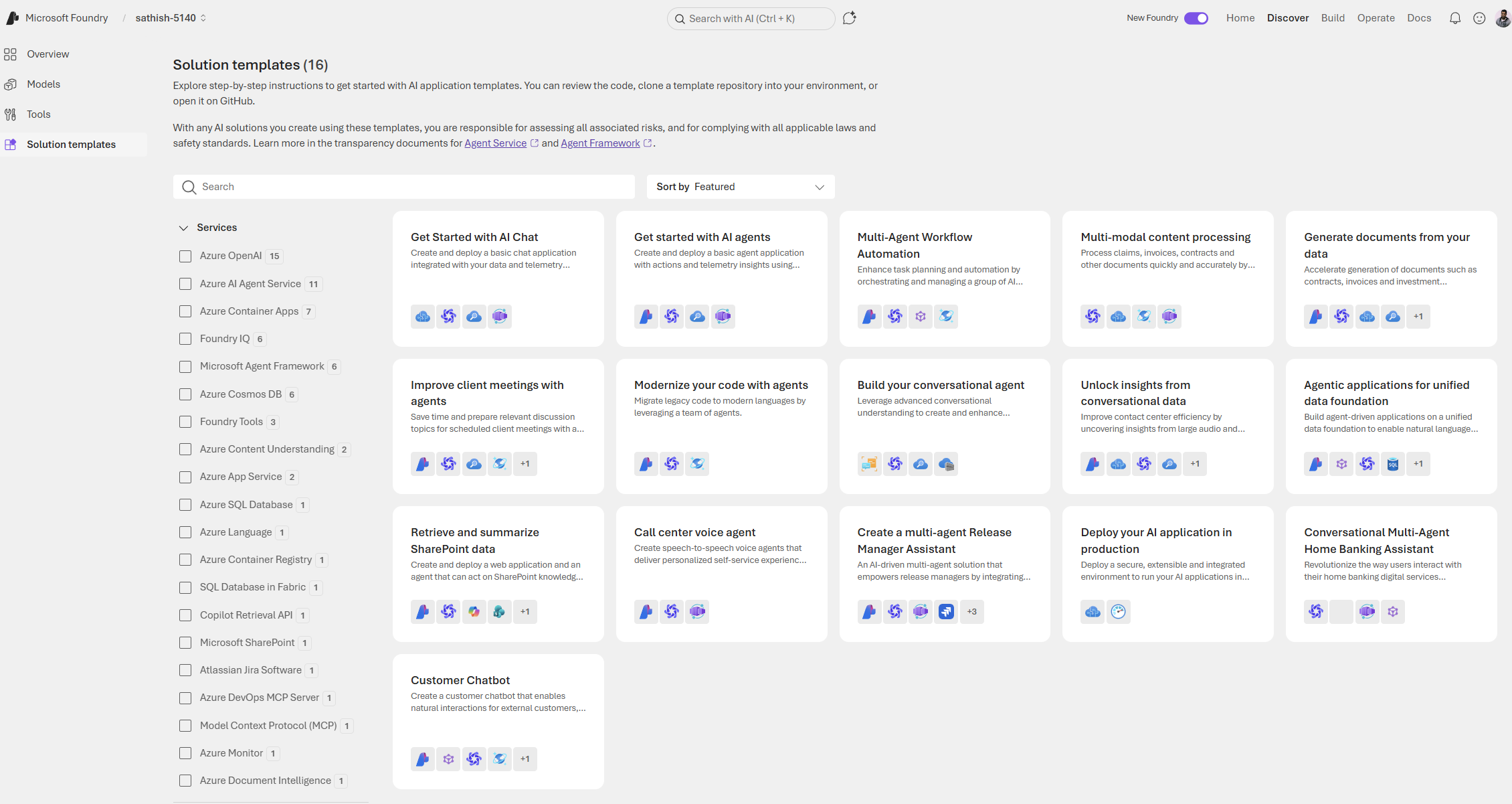Switch to the Build tab

pyautogui.click(x=1332, y=18)
